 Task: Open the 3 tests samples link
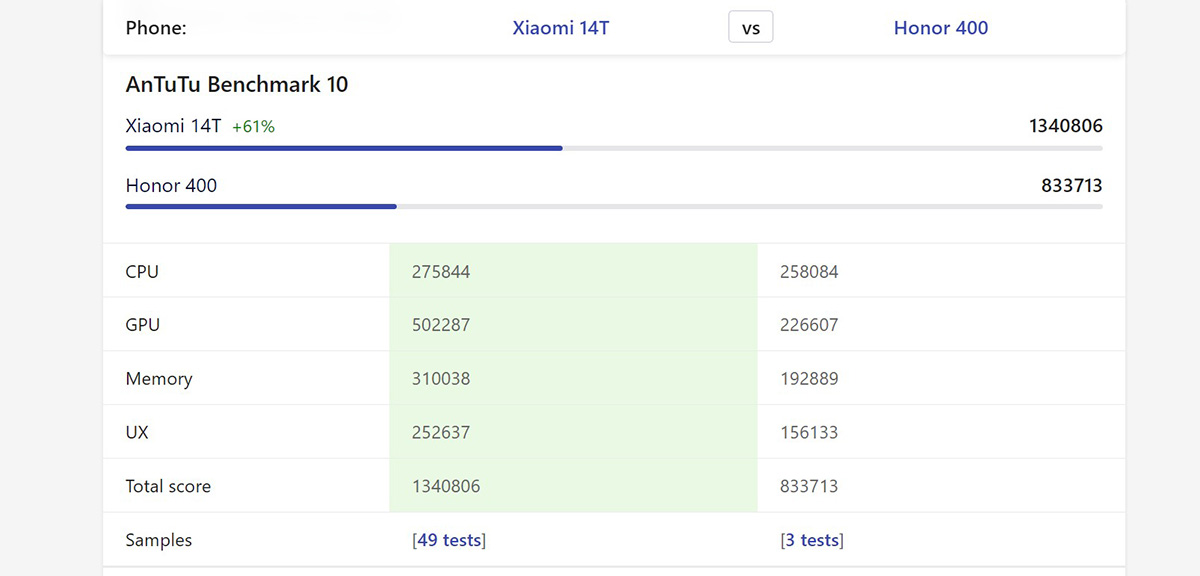click(x=812, y=540)
